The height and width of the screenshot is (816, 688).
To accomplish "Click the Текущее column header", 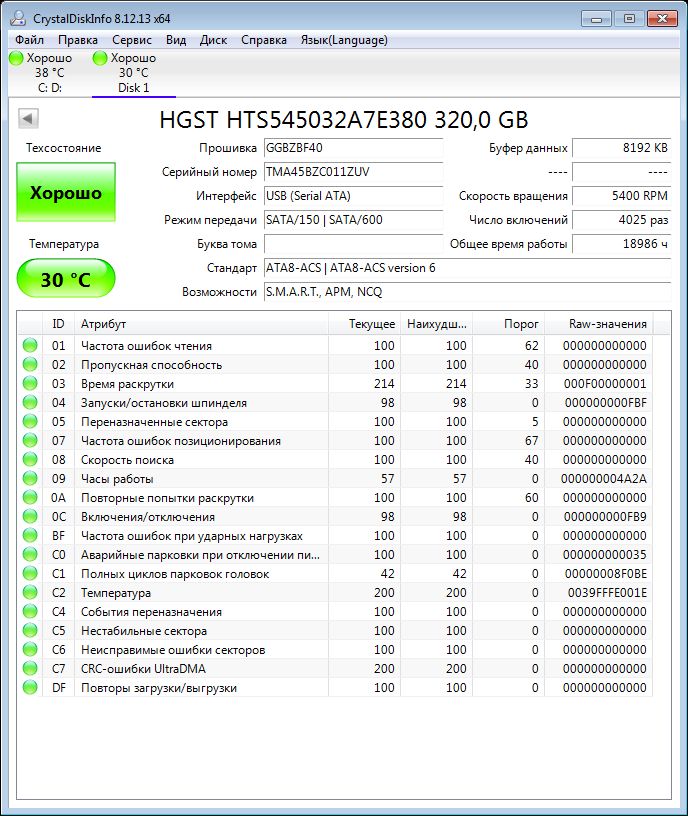I will pyautogui.click(x=364, y=324).
